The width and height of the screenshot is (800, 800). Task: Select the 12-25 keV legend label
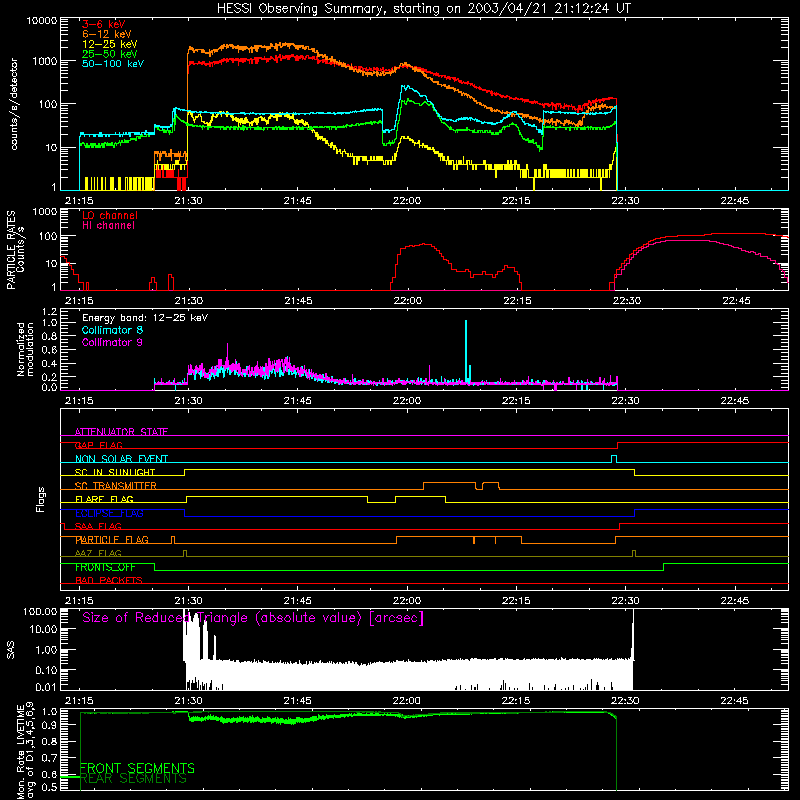(x=110, y=44)
